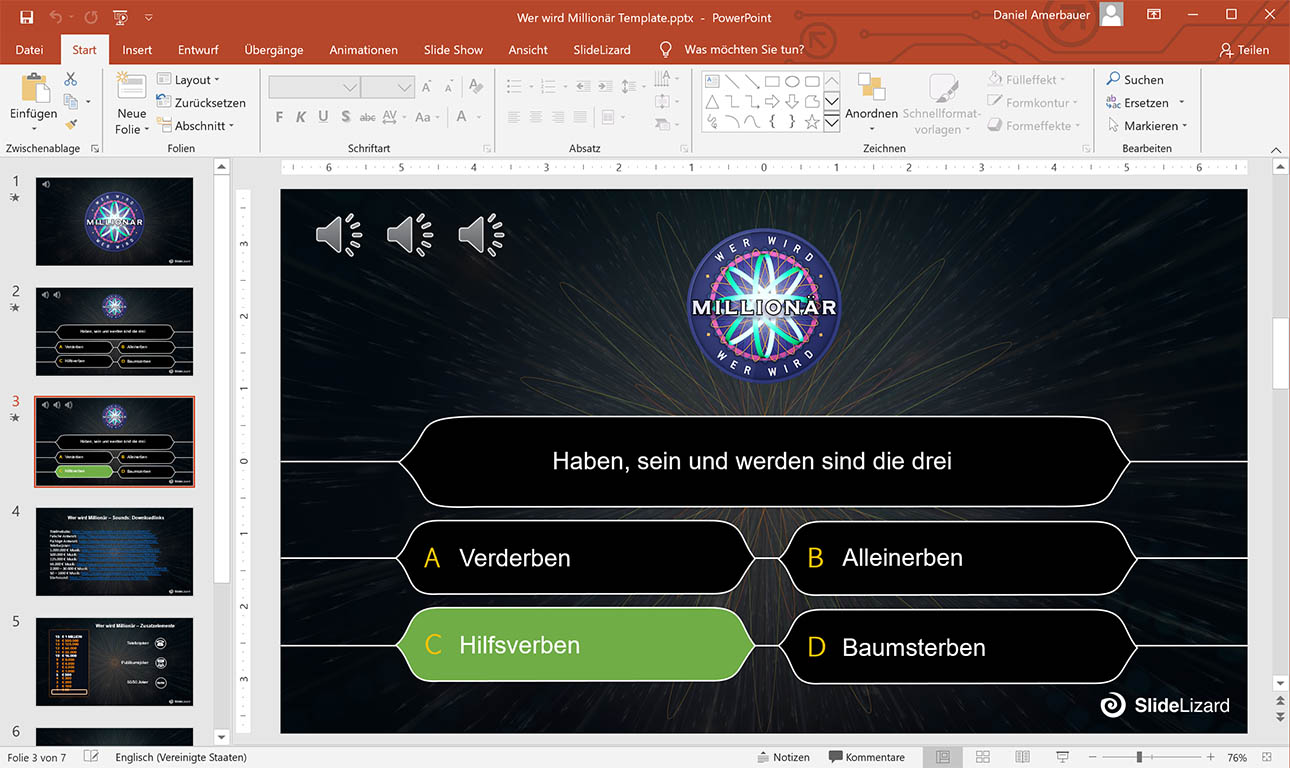1290x768 pixels.
Task: Switch to slide sorter view icon
Action: (982, 757)
